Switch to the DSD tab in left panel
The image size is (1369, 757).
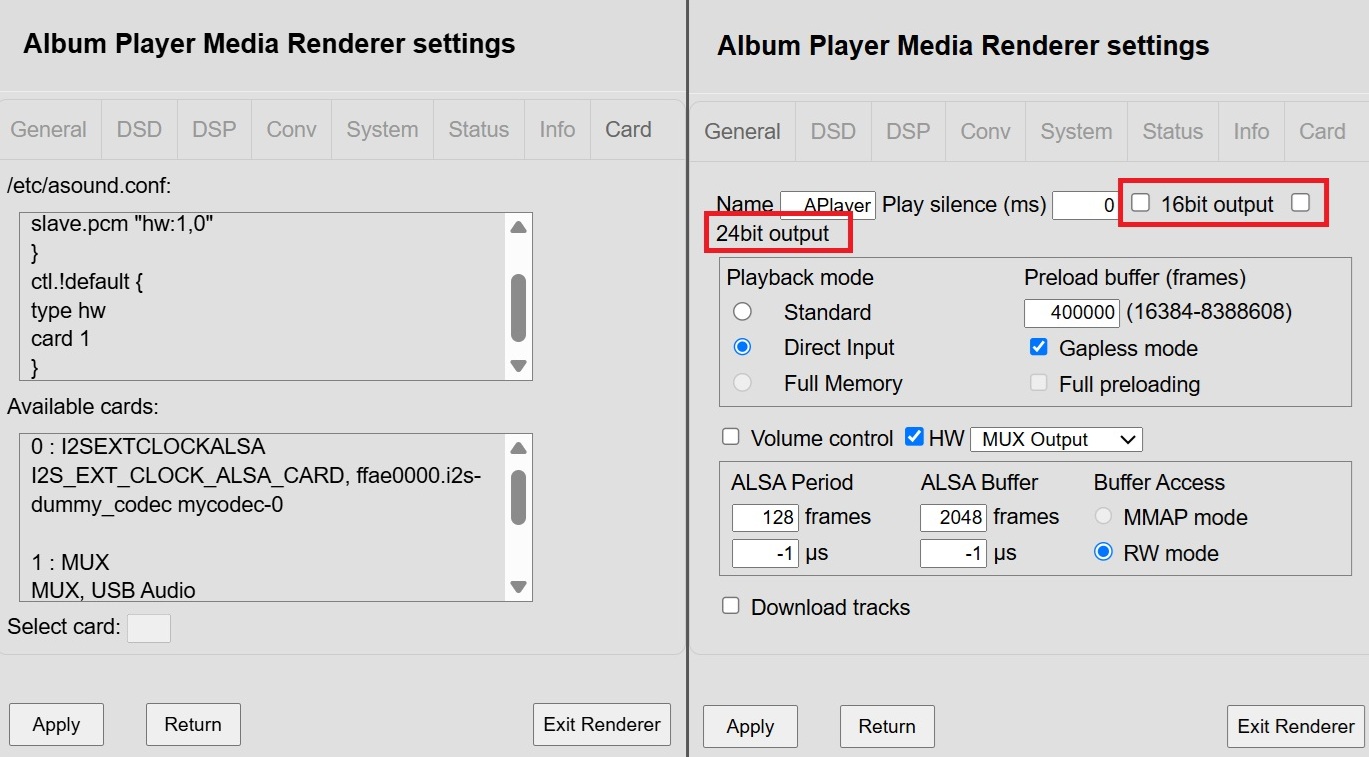coord(139,129)
